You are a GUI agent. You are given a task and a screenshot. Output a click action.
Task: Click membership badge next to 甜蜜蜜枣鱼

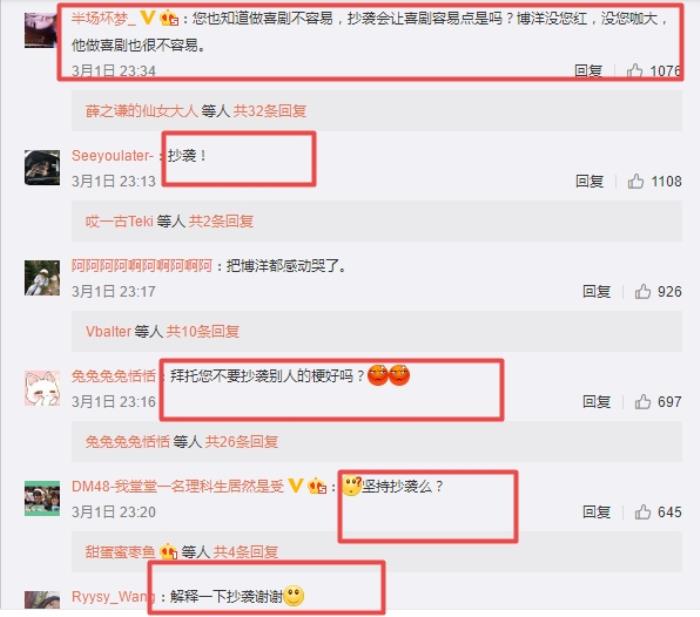[169, 552]
